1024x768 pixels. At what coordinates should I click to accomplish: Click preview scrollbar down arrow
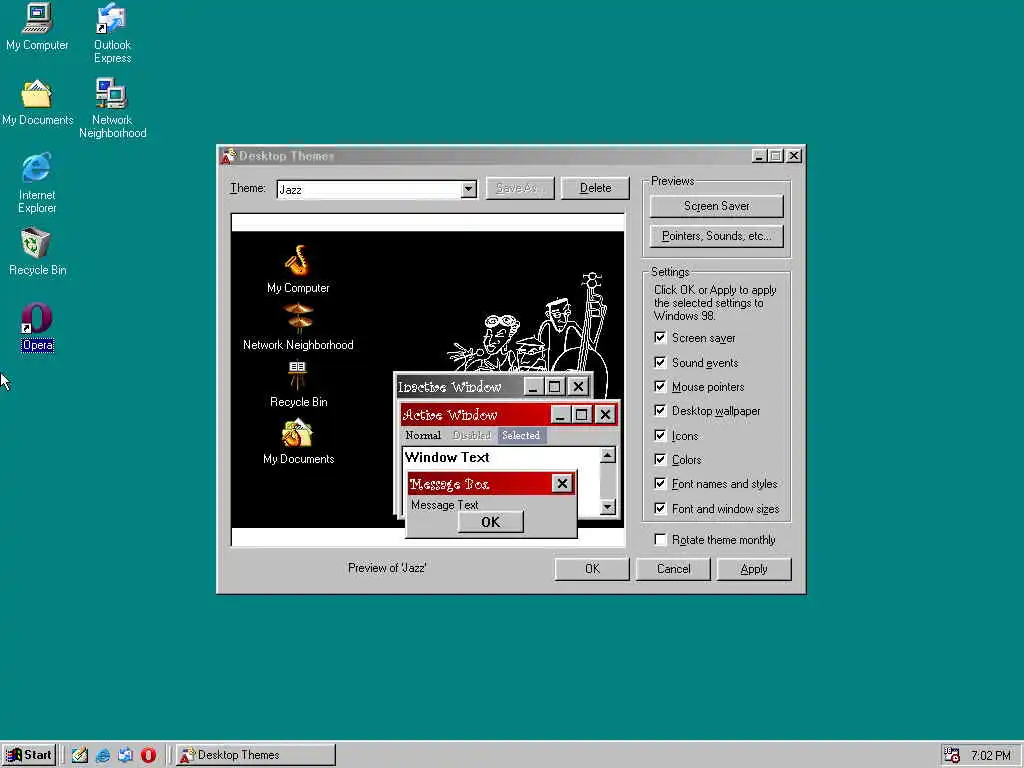click(x=607, y=506)
